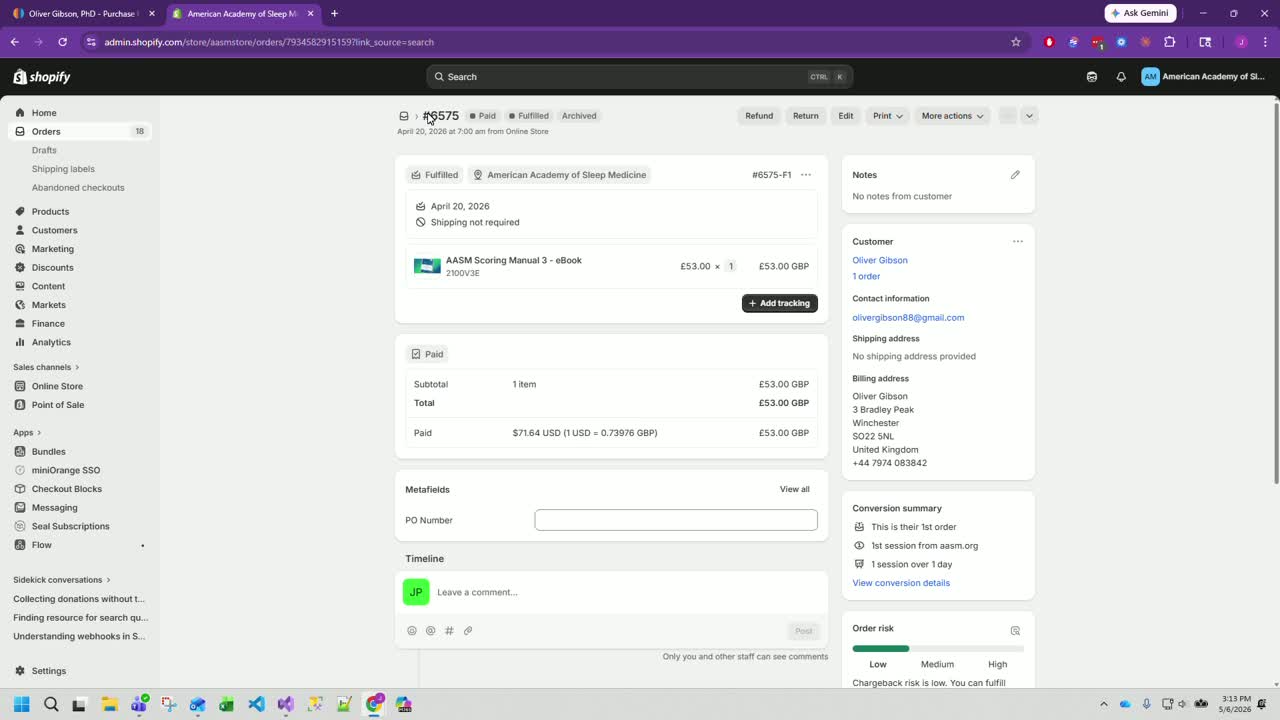Open a new browser tab

334,14
